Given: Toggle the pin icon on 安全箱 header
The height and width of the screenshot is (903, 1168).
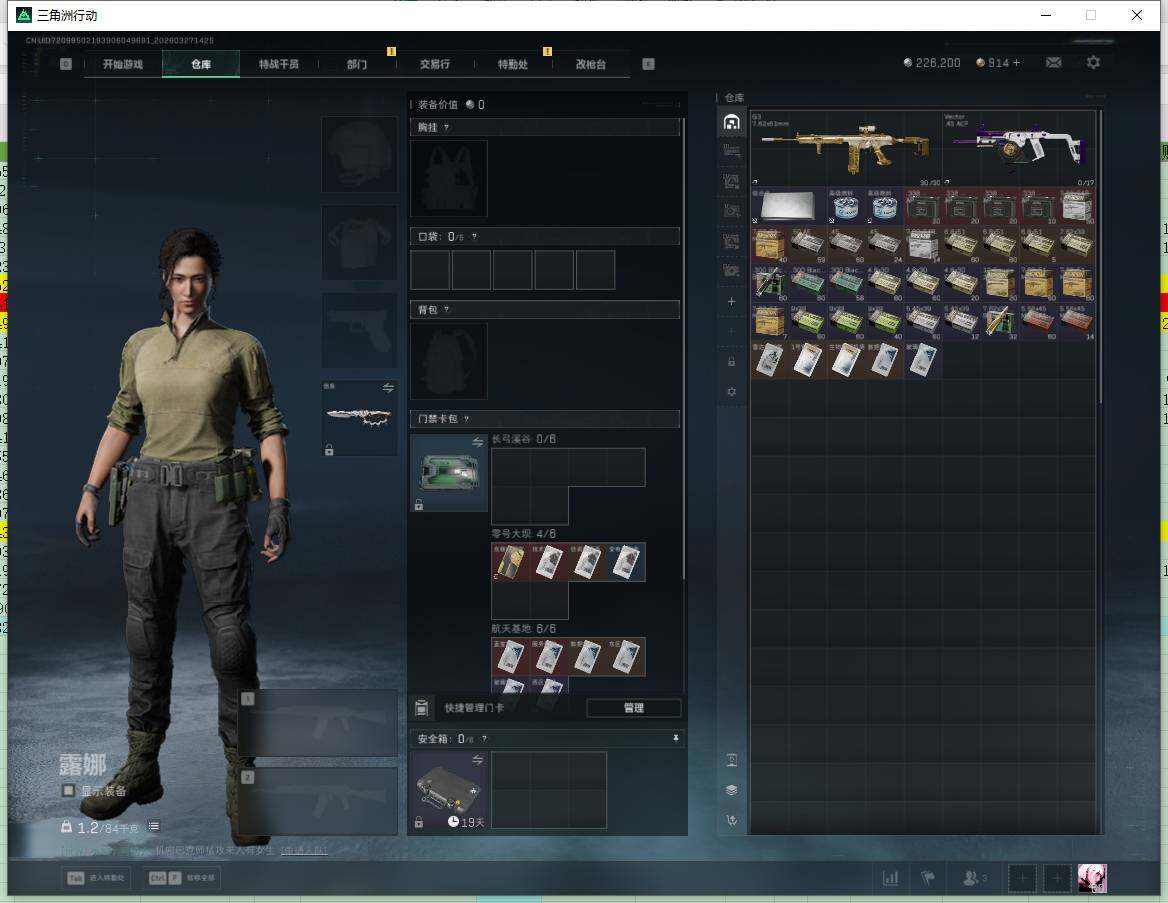Looking at the screenshot, I should [676, 738].
